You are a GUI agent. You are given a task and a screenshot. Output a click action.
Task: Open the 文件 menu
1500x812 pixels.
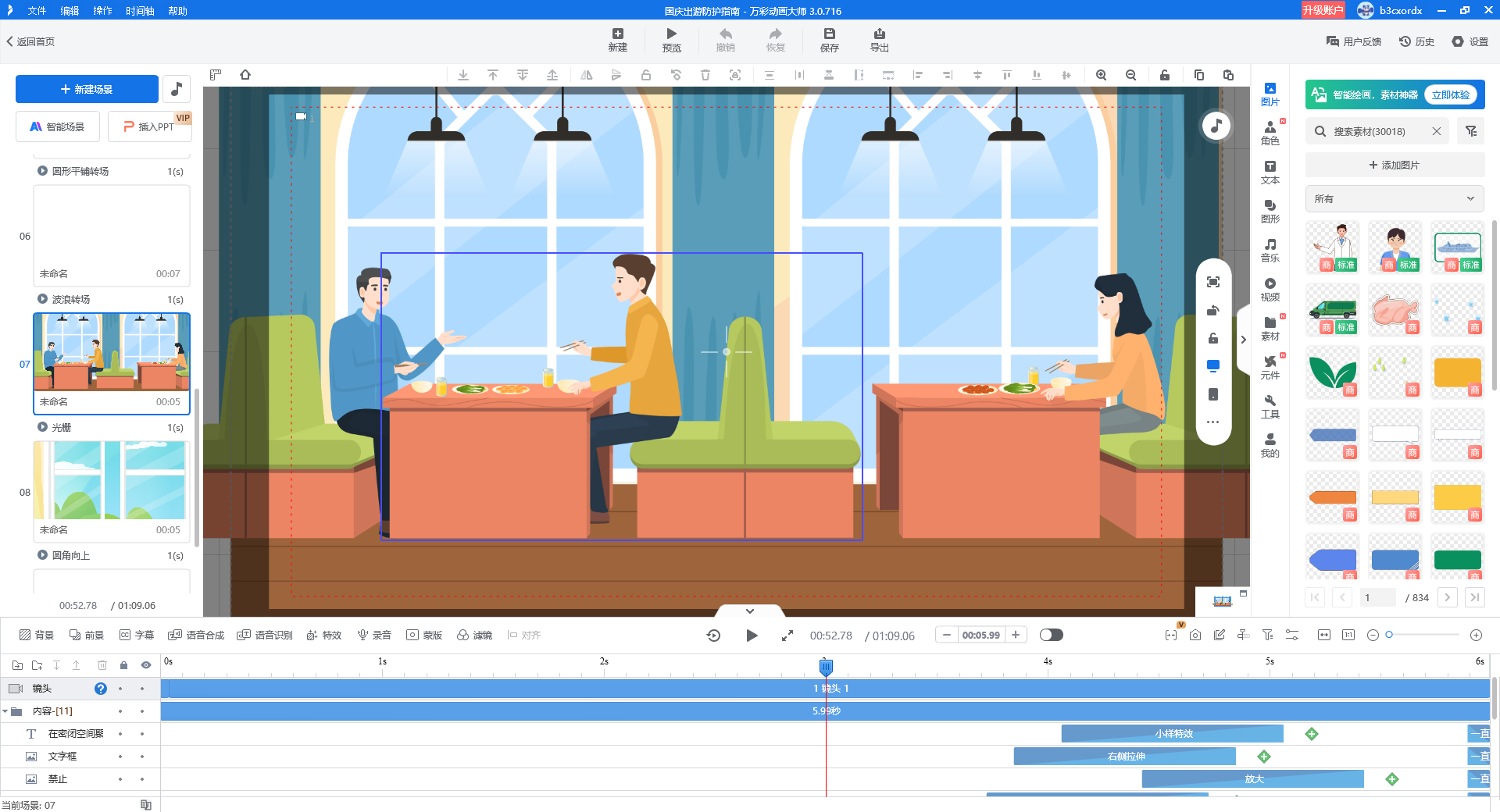pos(37,11)
